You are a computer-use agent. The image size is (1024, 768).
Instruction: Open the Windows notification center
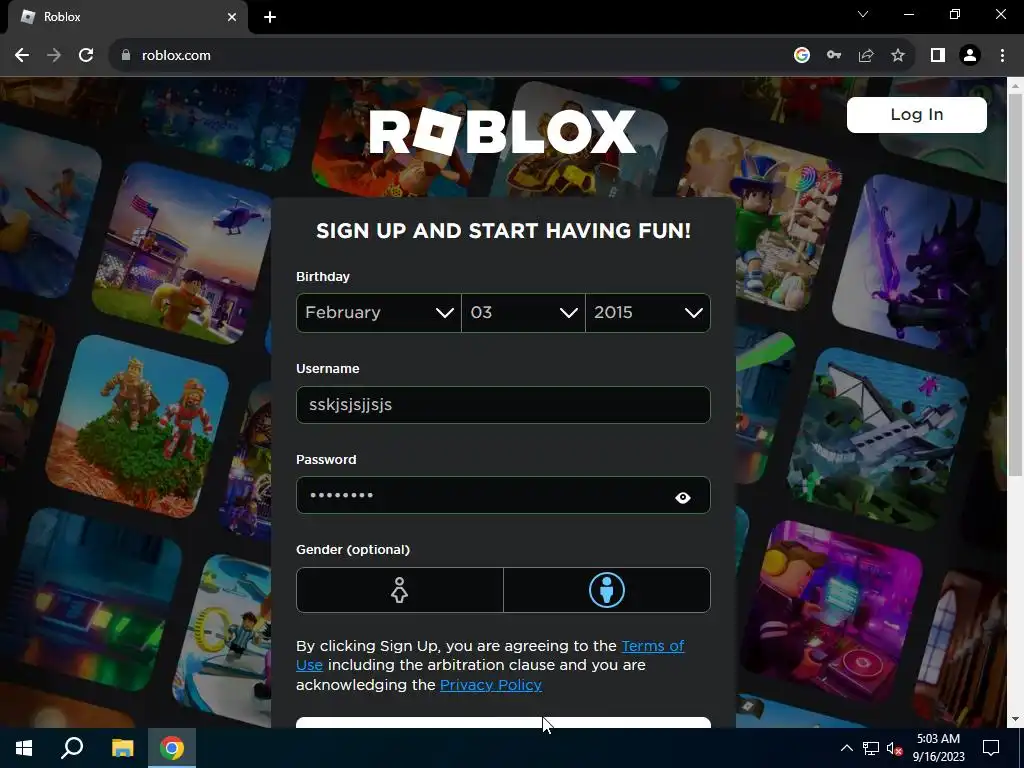tap(991, 748)
